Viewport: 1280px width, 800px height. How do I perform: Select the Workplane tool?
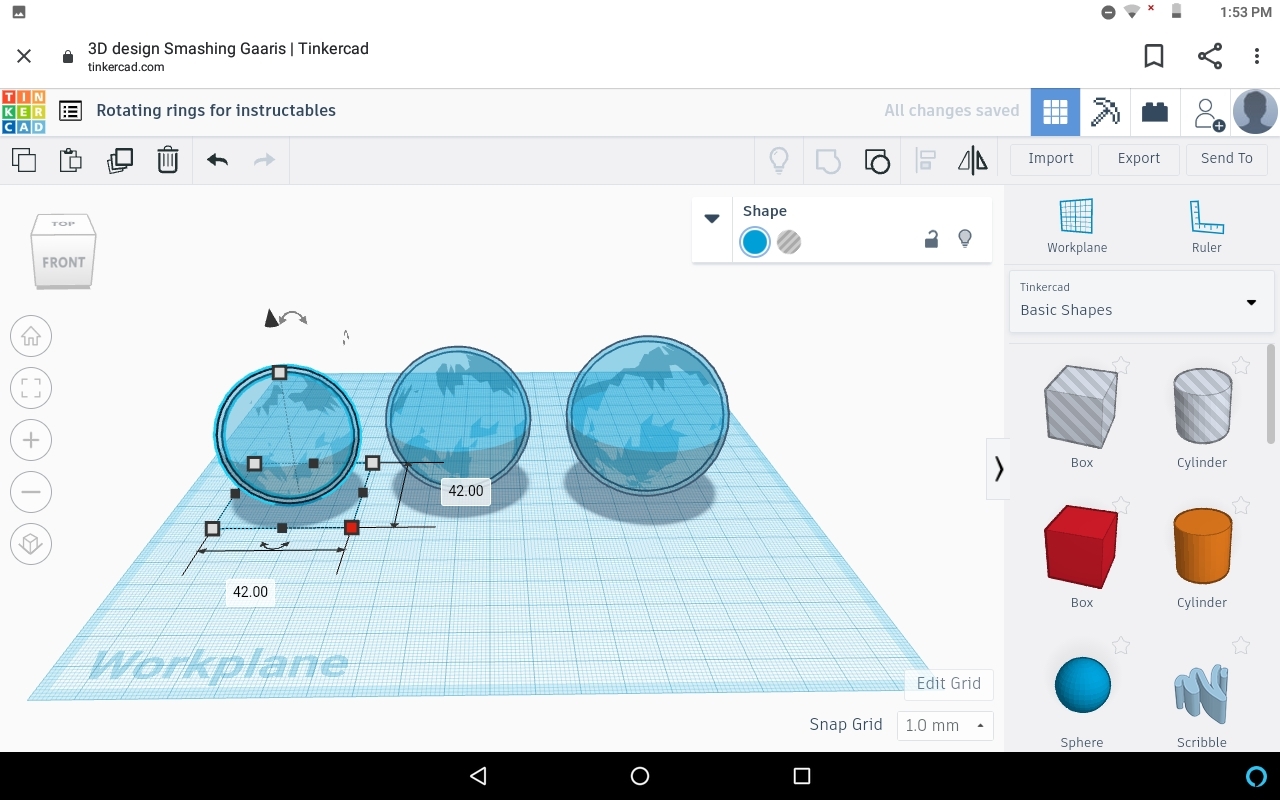click(1077, 226)
